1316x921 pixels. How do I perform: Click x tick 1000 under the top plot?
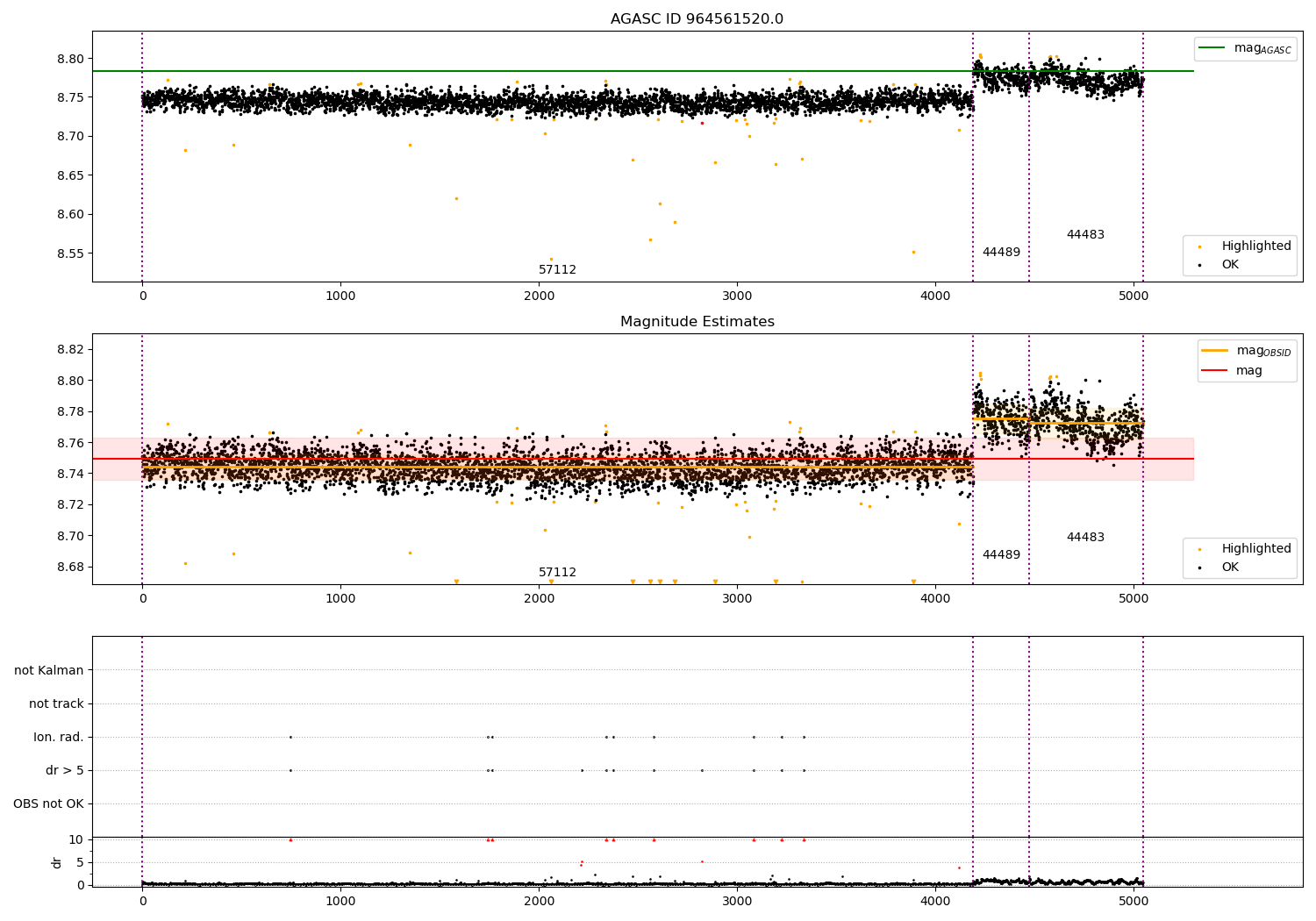[x=340, y=296]
